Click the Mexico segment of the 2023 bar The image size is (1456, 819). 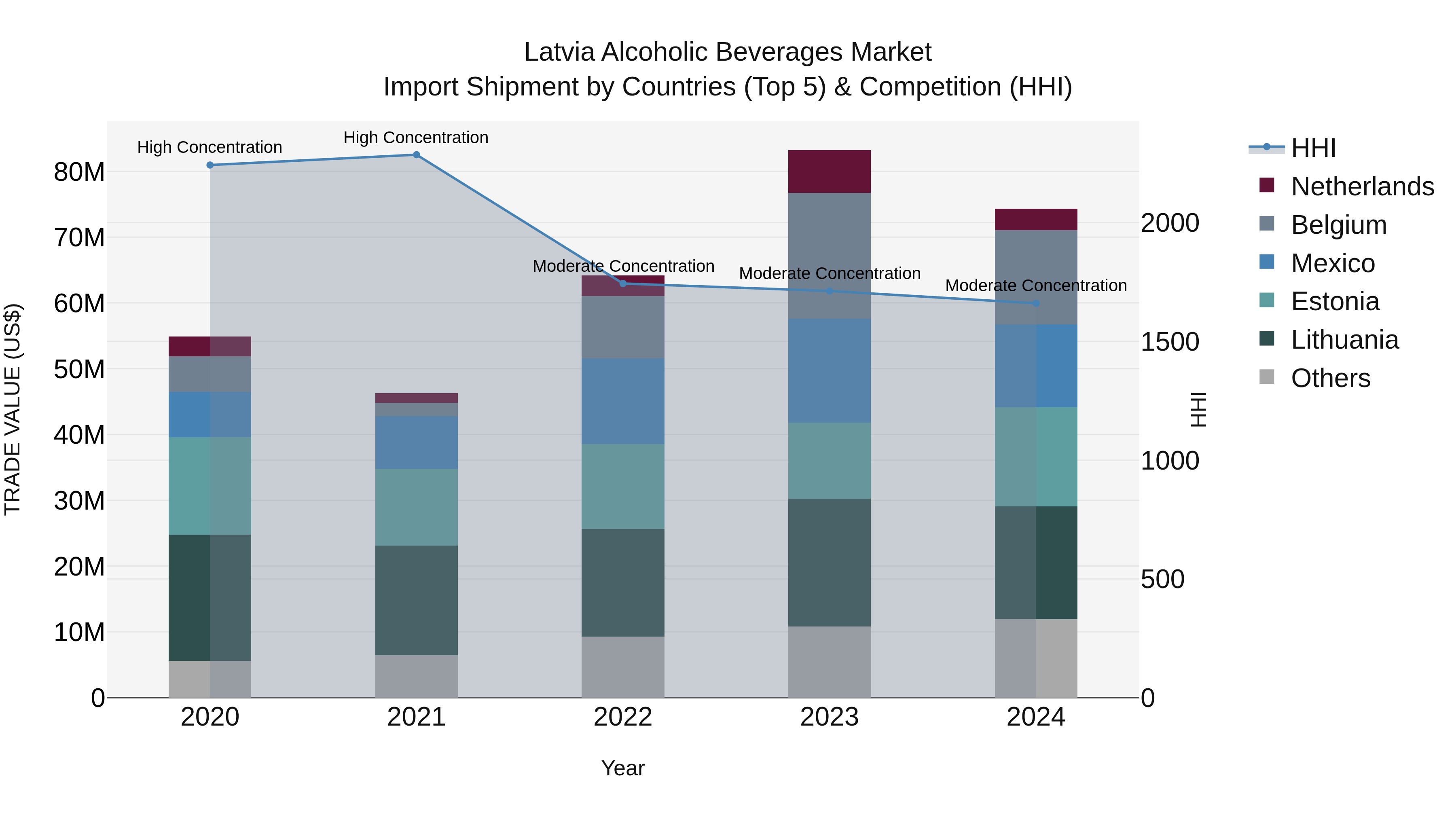click(829, 371)
